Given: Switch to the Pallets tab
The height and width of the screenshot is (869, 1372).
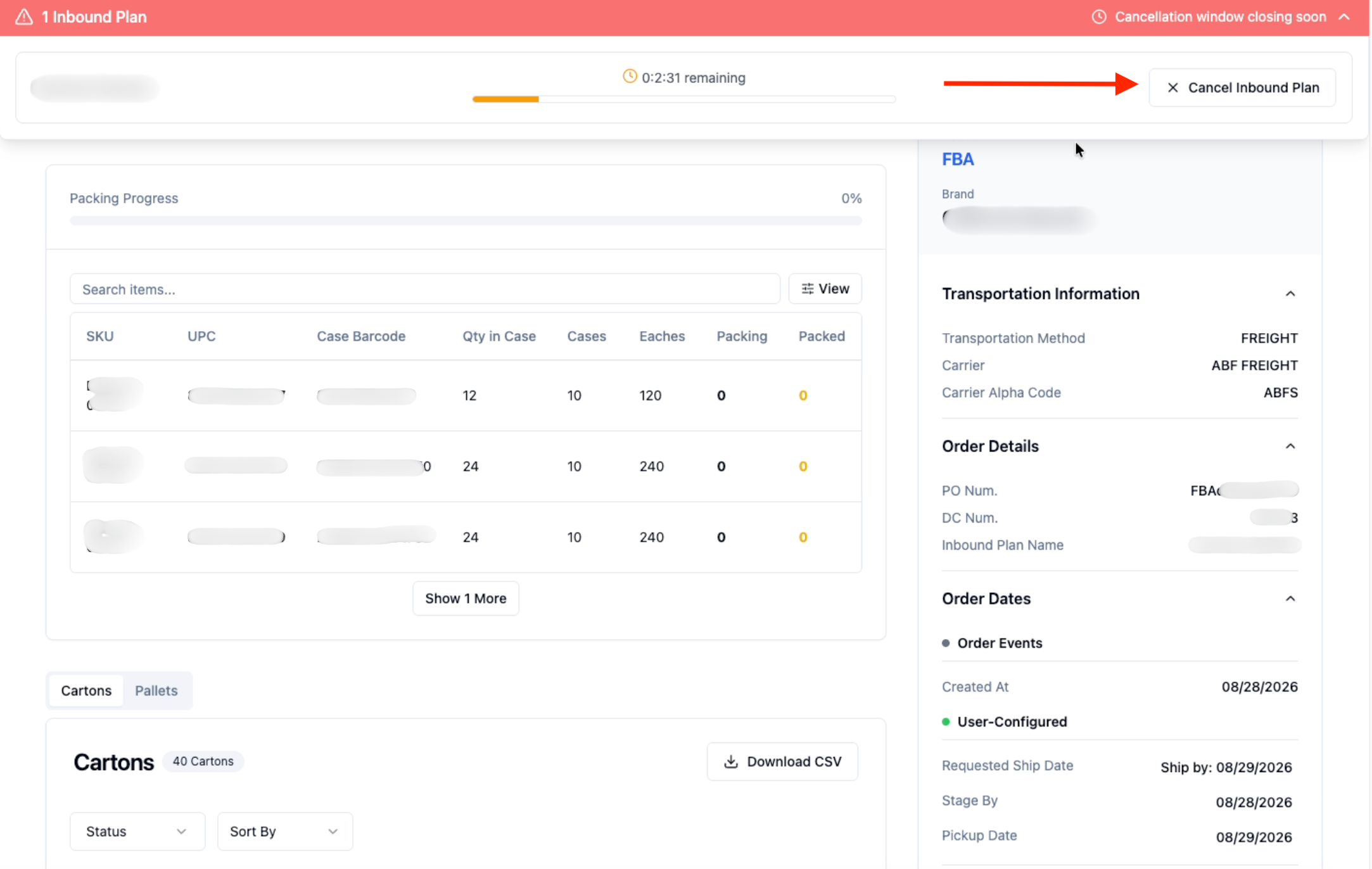Looking at the screenshot, I should point(156,690).
